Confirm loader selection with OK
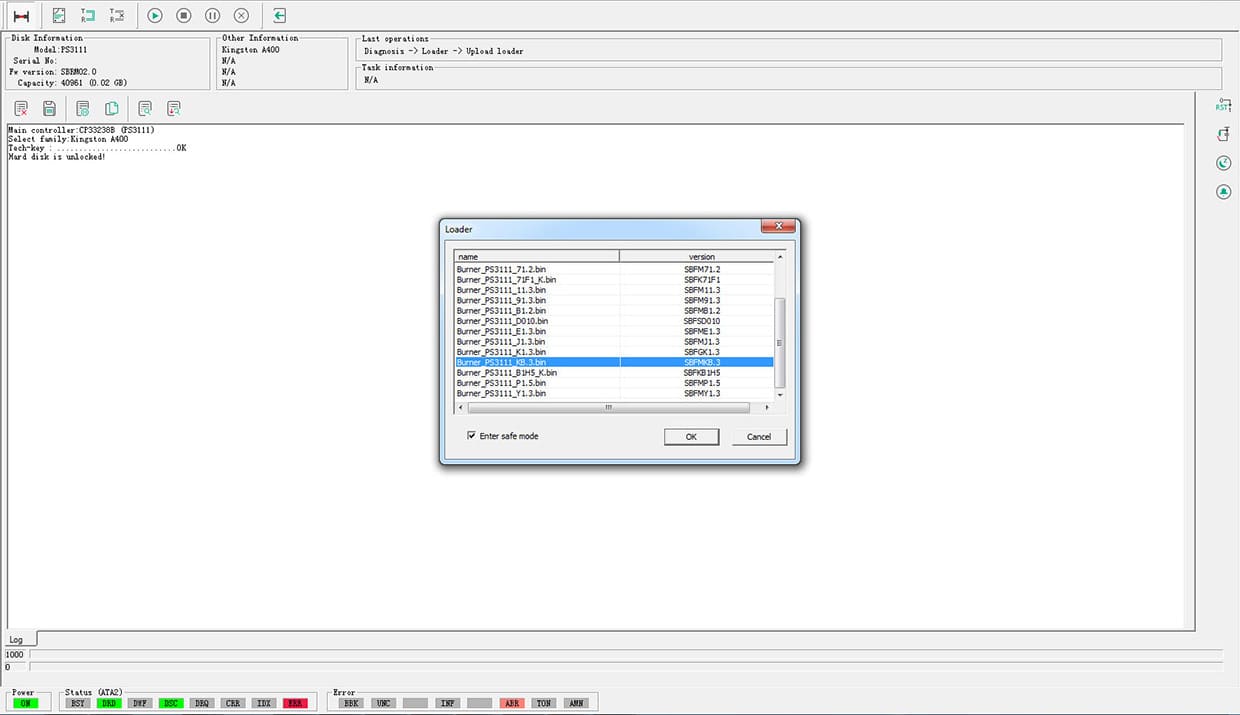 point(691,436)
